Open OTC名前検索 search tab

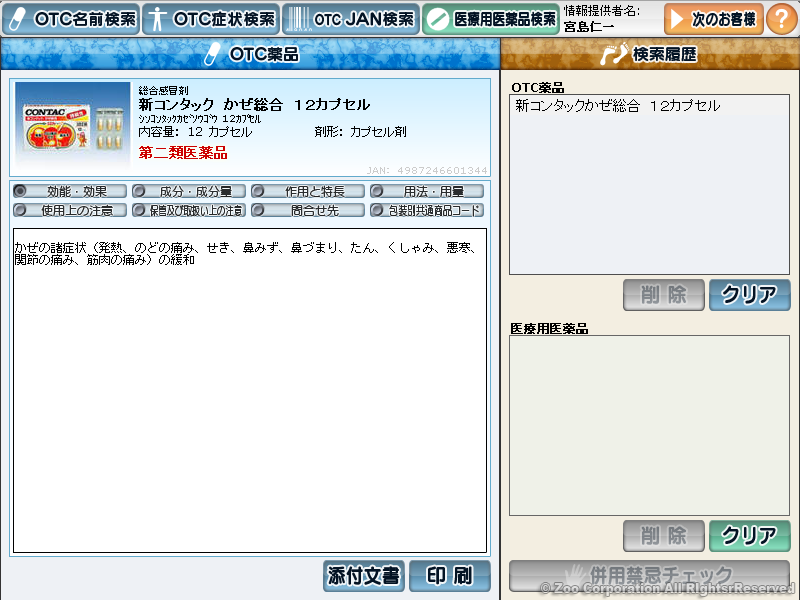click(x=70, y=19)
